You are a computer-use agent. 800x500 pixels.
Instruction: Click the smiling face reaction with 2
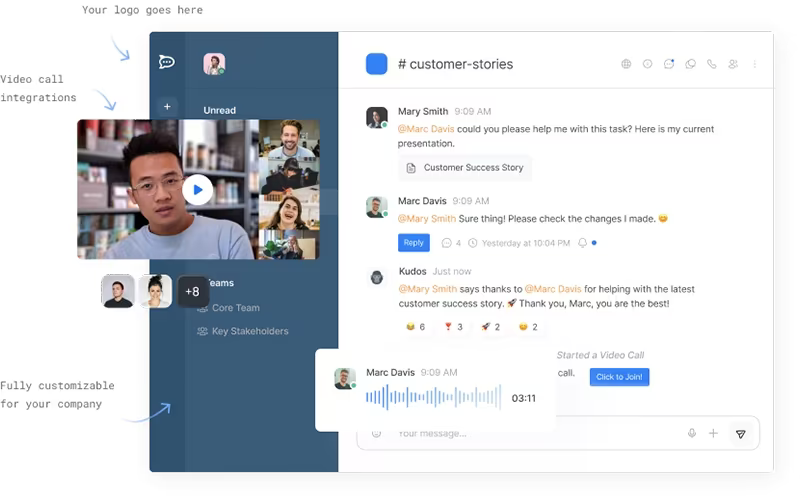528,327
